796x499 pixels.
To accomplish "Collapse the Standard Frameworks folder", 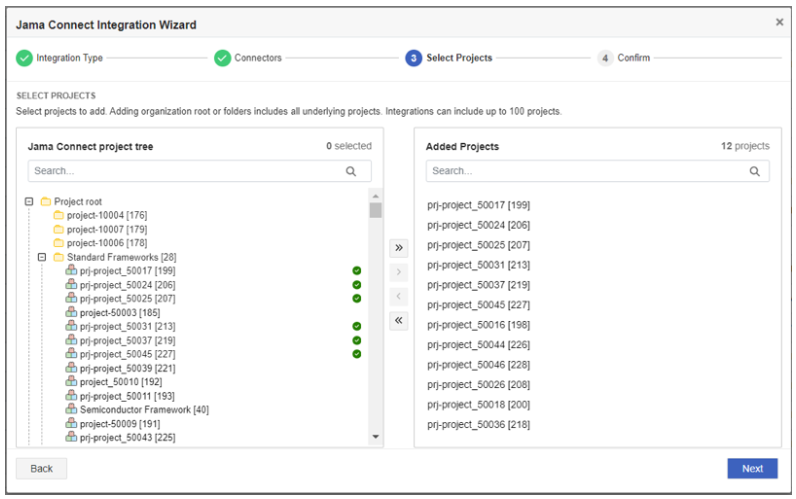I will [x=42, y=257].
